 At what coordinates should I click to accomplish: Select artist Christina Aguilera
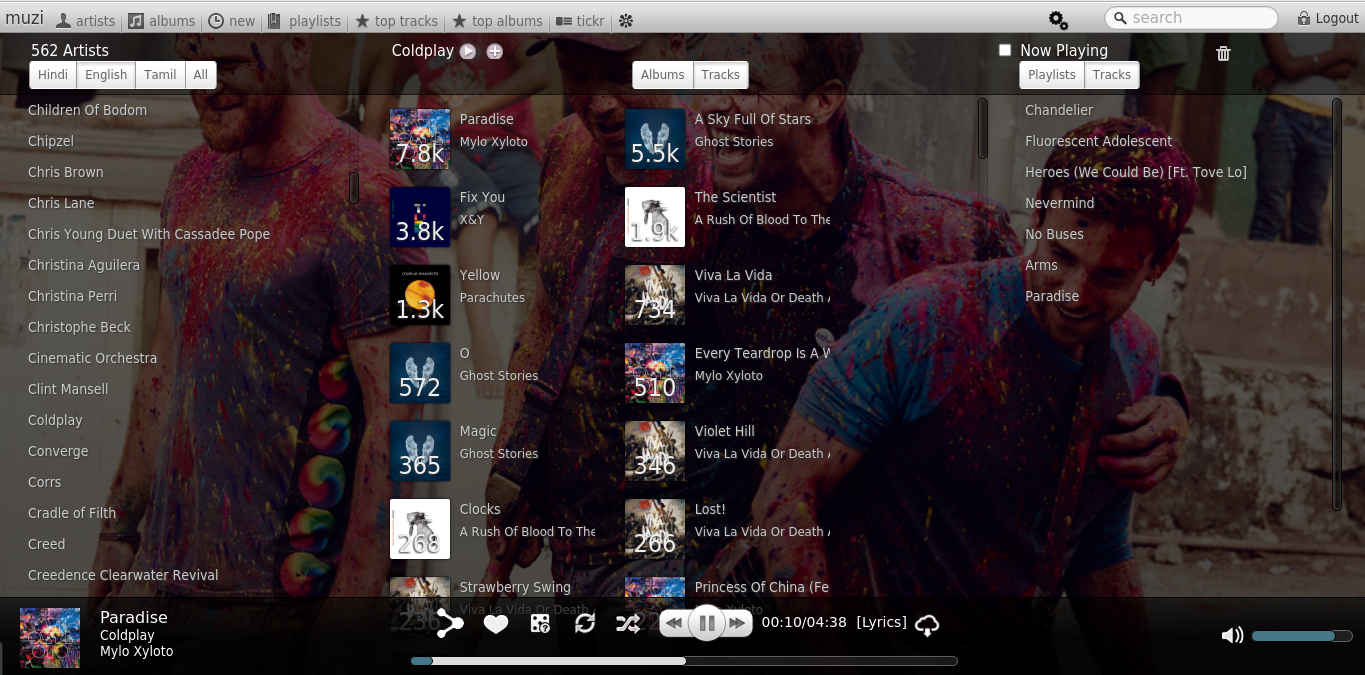pyautogui.click(x=84, y=265)
